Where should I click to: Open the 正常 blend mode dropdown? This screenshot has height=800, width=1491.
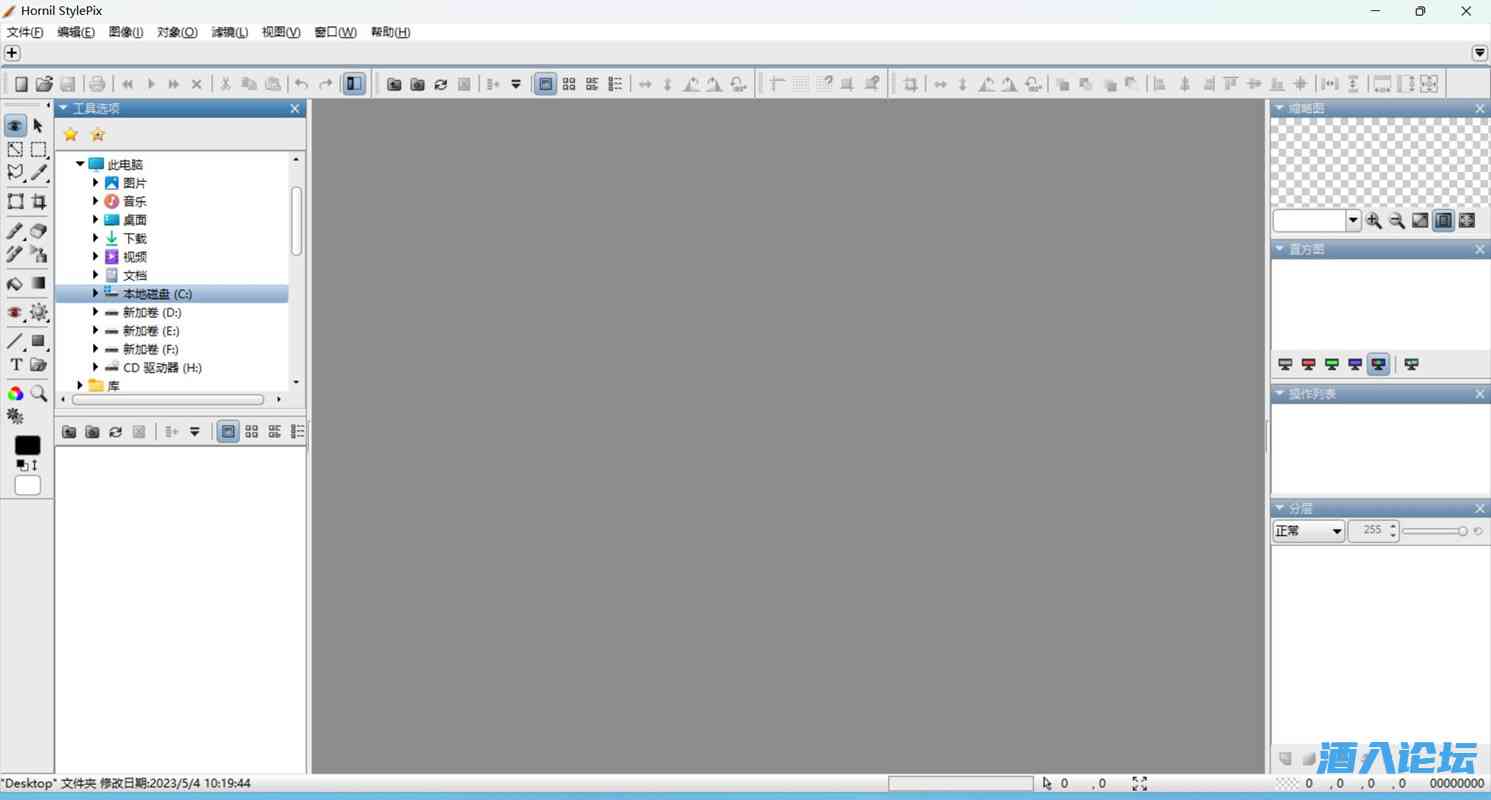(1308, 531)
